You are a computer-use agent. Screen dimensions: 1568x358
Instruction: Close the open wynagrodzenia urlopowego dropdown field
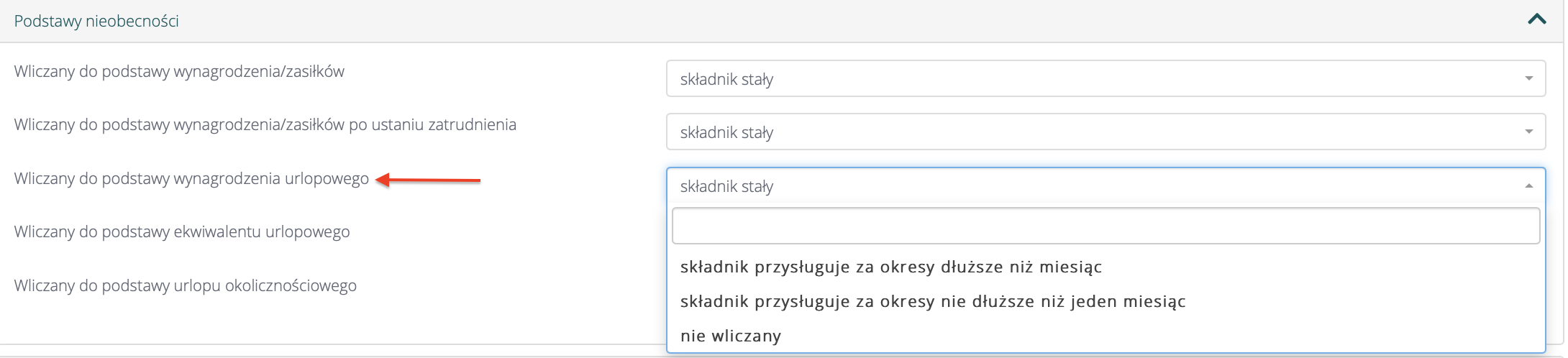[1079, 186]
